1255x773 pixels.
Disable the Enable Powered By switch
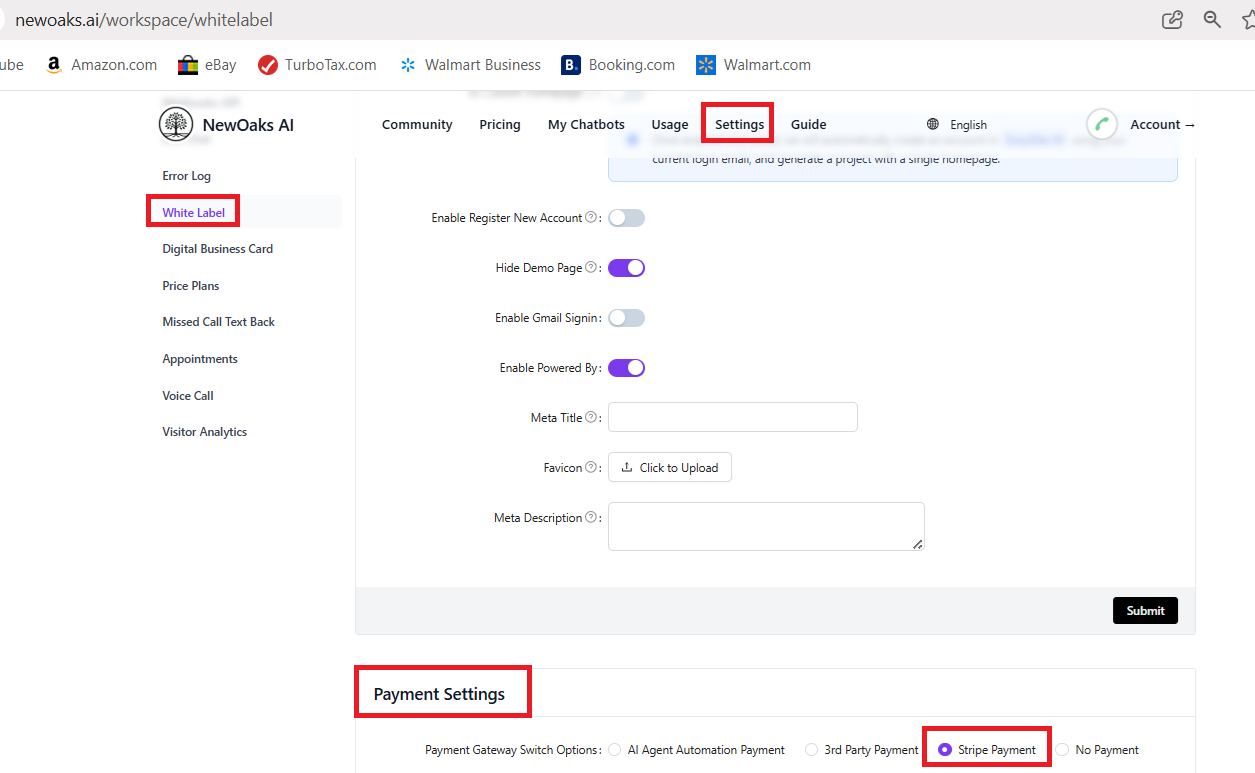point(626,368)
